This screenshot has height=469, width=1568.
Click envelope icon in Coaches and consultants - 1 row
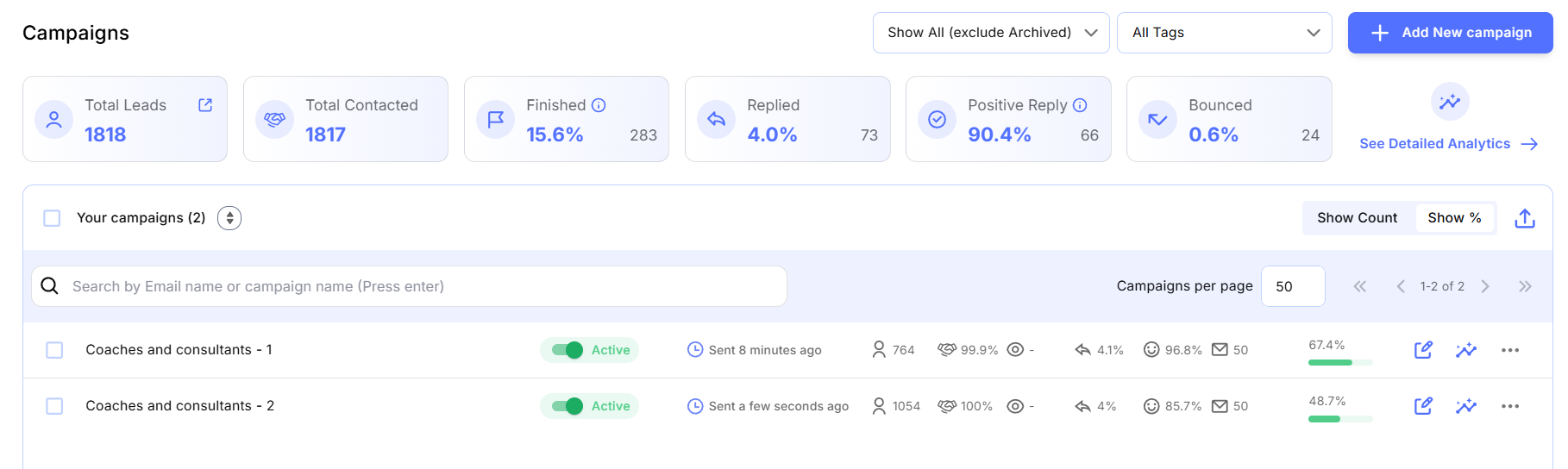1220,349
